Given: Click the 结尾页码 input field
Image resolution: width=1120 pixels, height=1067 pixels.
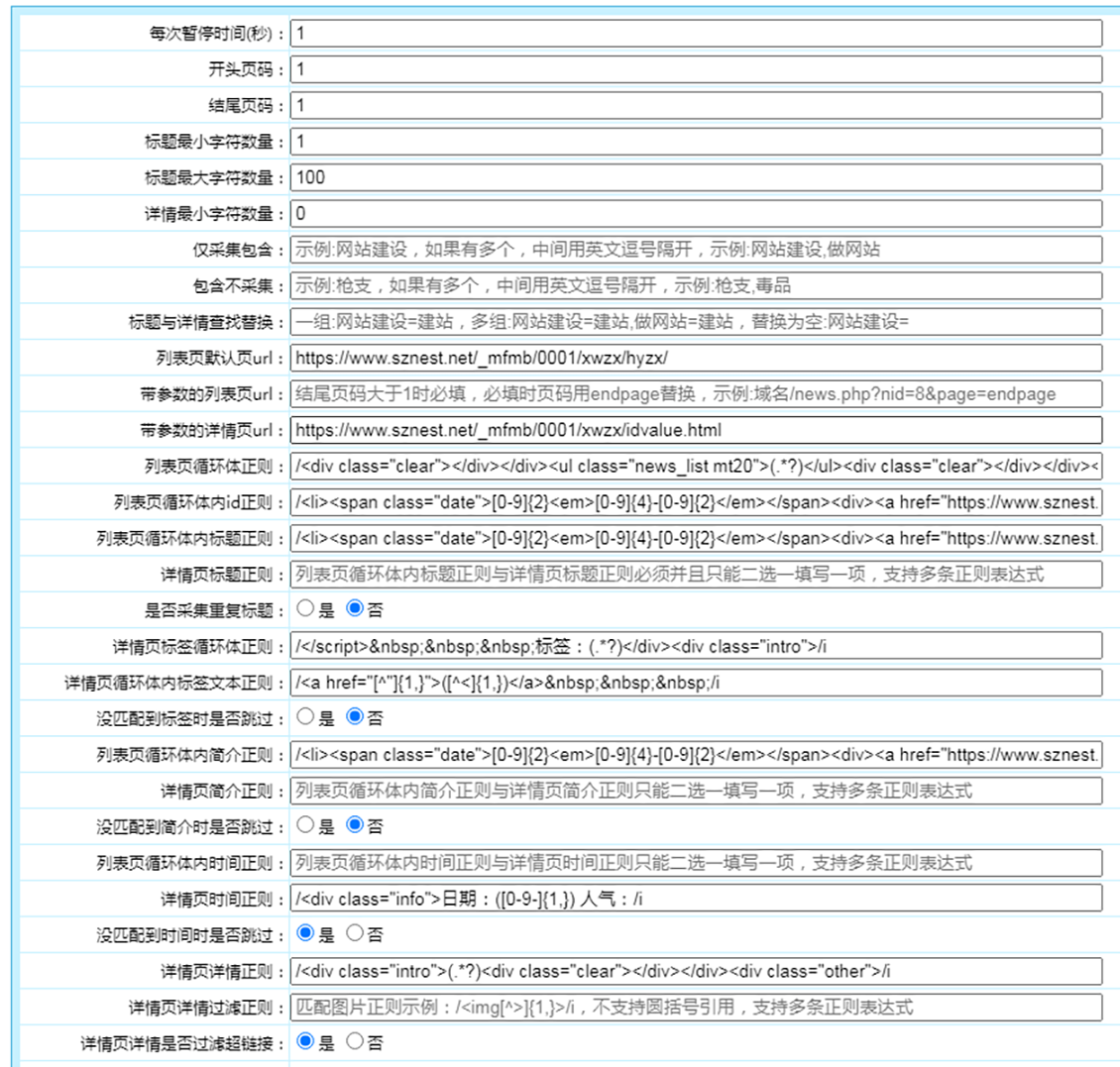Looking at the screenshot, I should coord(695,105).
